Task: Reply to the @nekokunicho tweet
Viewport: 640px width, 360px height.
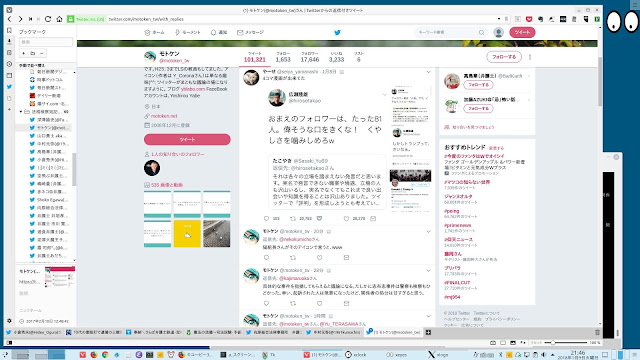Action: click(x=267, y=258)
